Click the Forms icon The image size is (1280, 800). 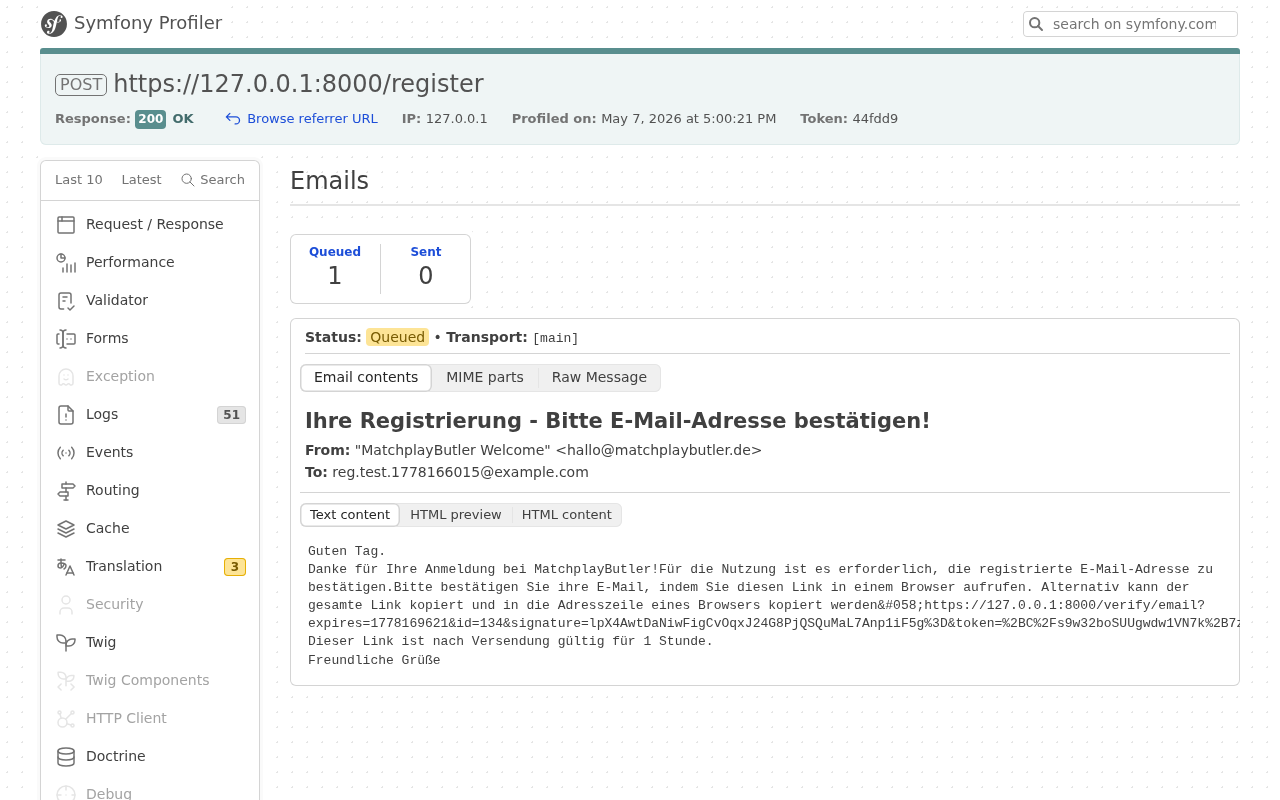[66, 339]
